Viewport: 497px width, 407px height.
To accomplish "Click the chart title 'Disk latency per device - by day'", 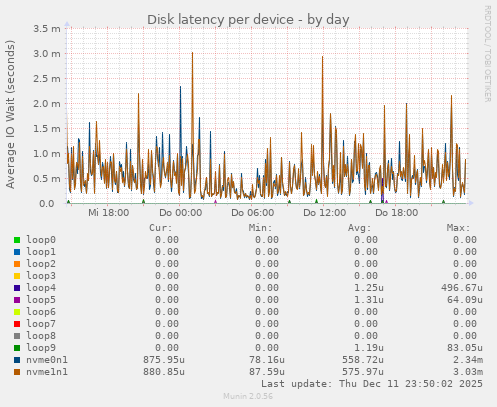I will point(248,20).
